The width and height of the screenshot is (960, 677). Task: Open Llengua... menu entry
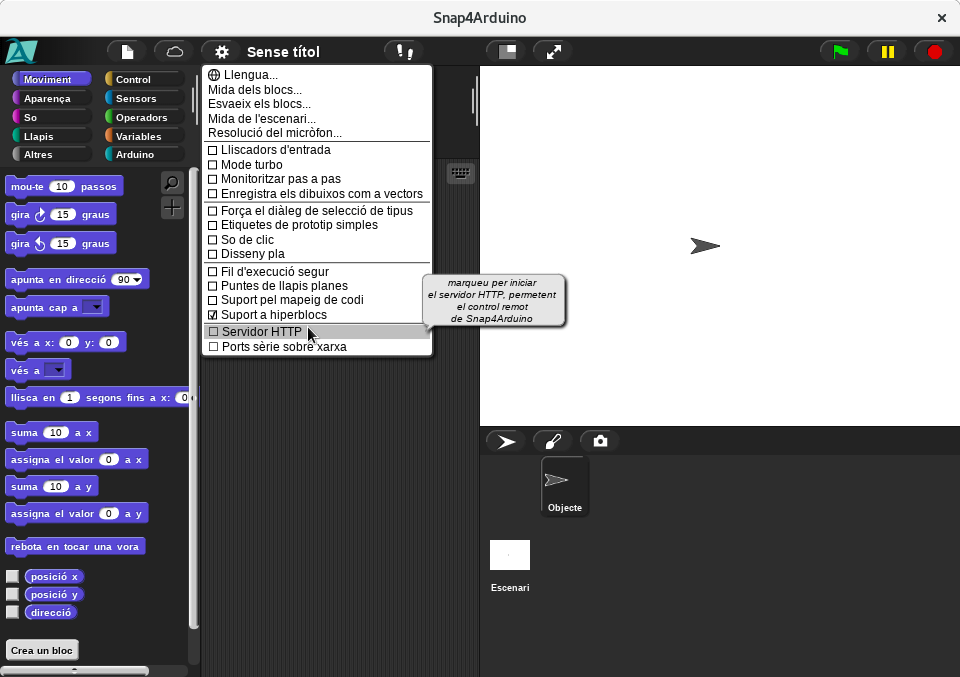point(317,75)
